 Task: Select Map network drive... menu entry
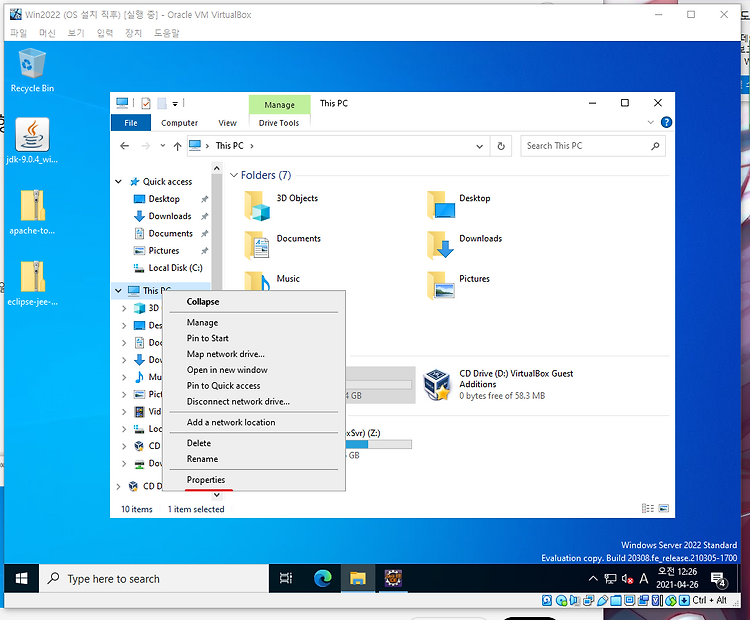tap(225, 354)
